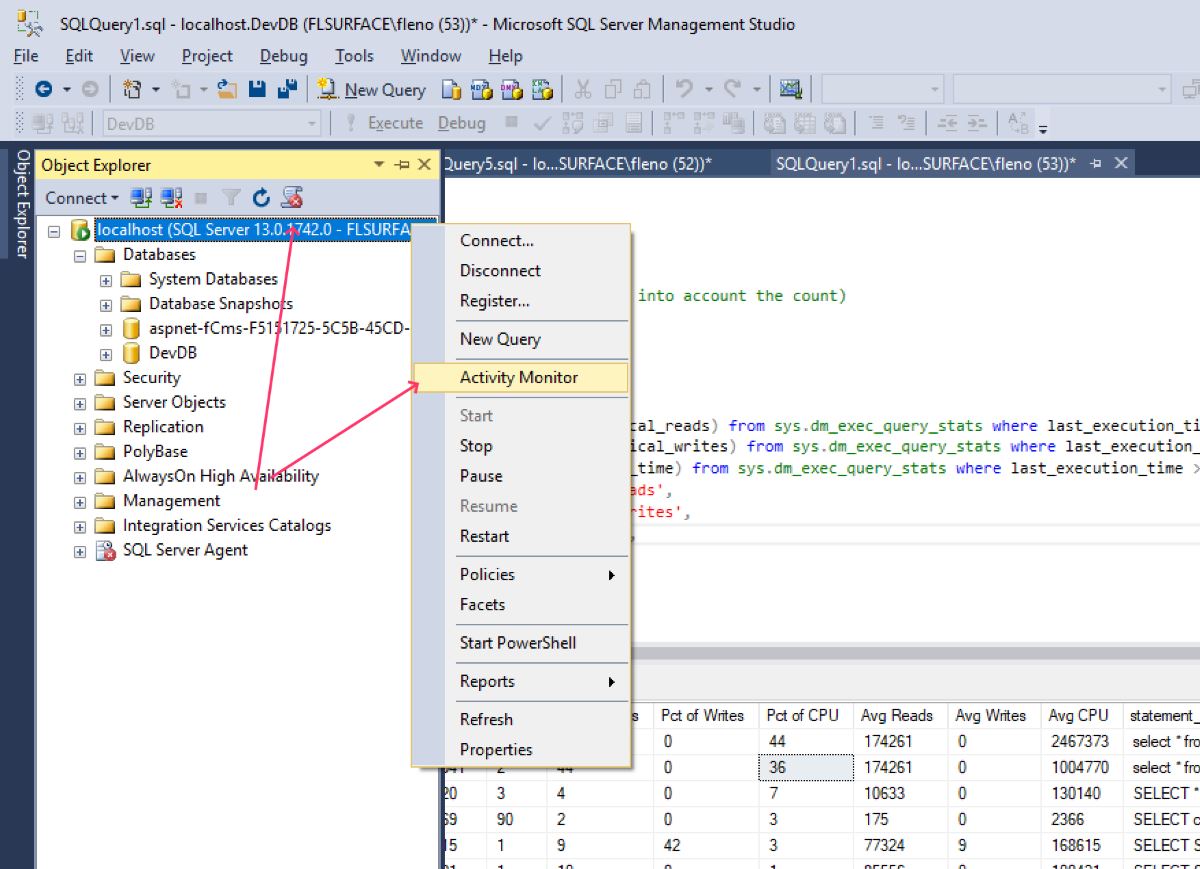Screen dimensions: 1200x869
Task: Select the PolyBase tree folder
Action: (x=155, y=452)
